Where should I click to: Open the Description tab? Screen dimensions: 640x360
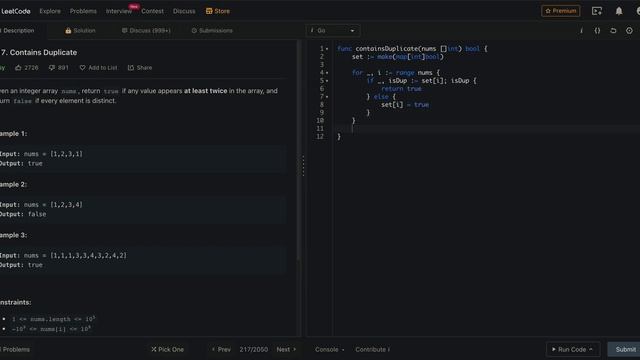click(17, 31)
